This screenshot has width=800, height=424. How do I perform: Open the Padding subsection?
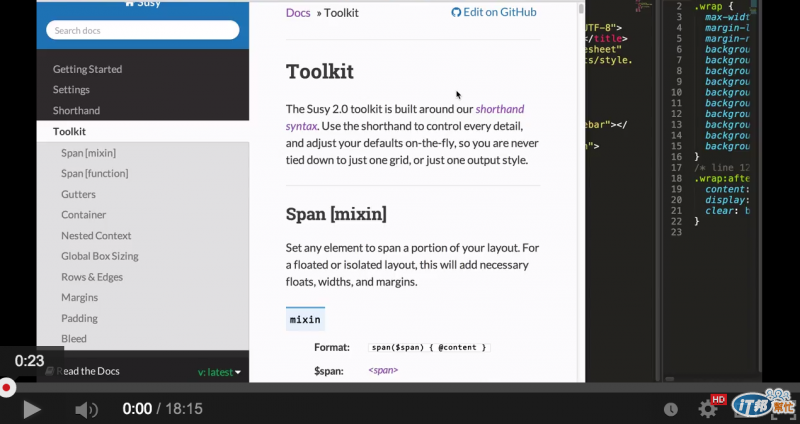79,318
